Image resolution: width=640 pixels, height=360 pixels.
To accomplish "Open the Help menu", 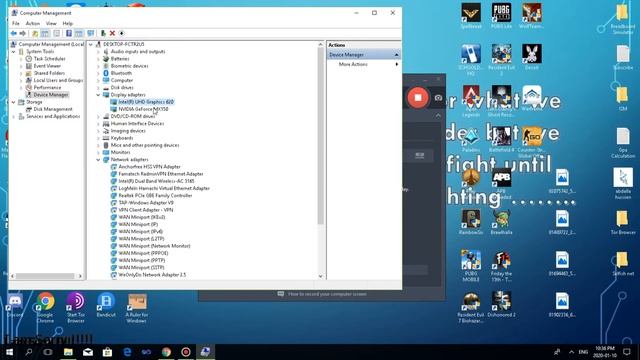I will (68, 23).
